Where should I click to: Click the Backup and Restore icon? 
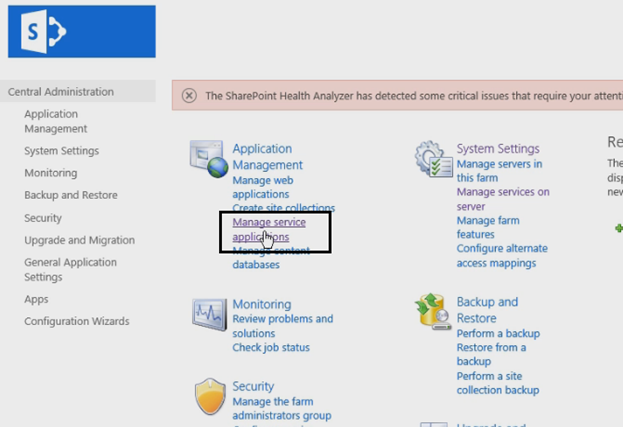pos(433,312)
